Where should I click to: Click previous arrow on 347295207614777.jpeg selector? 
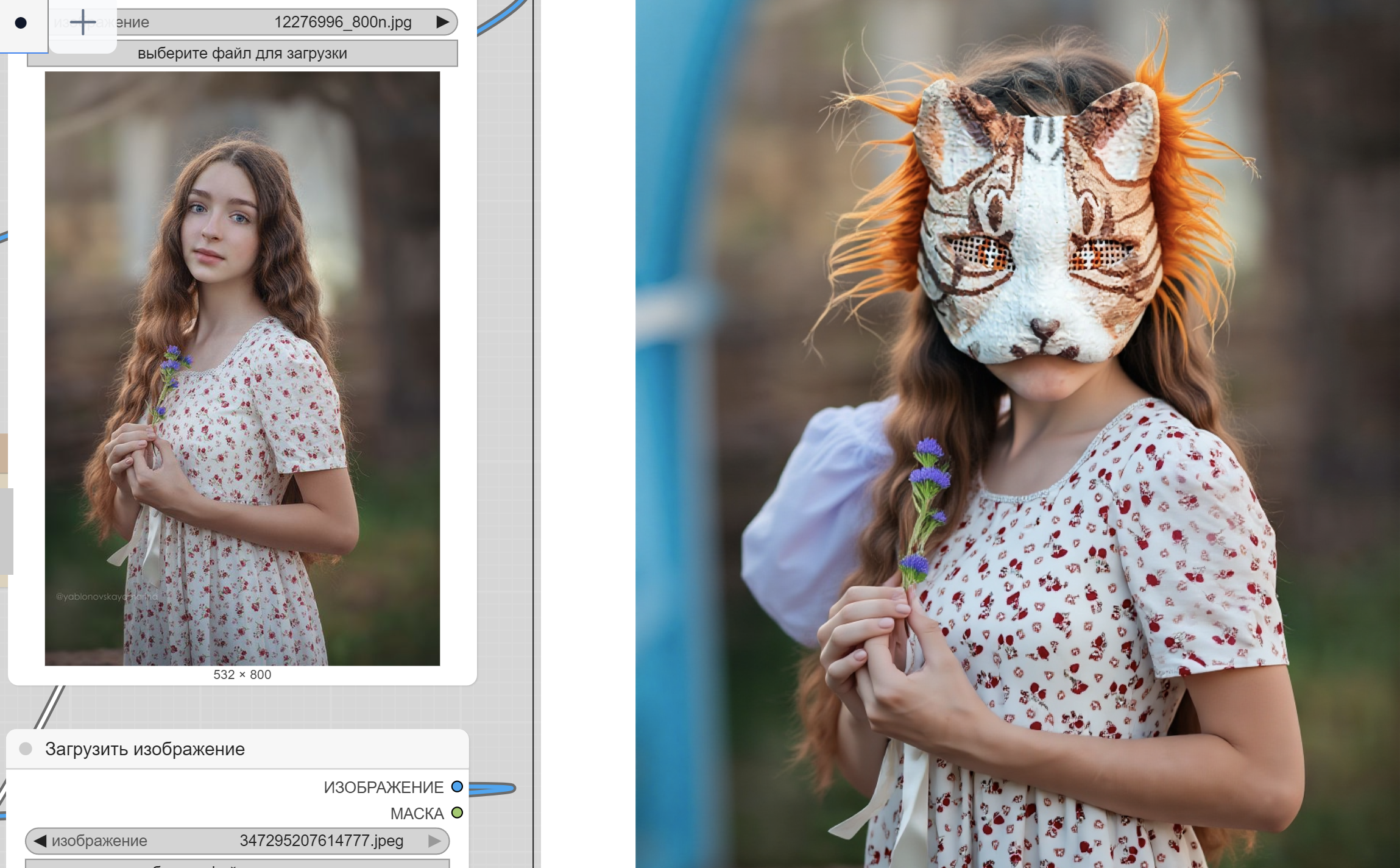tap(40, 841)
